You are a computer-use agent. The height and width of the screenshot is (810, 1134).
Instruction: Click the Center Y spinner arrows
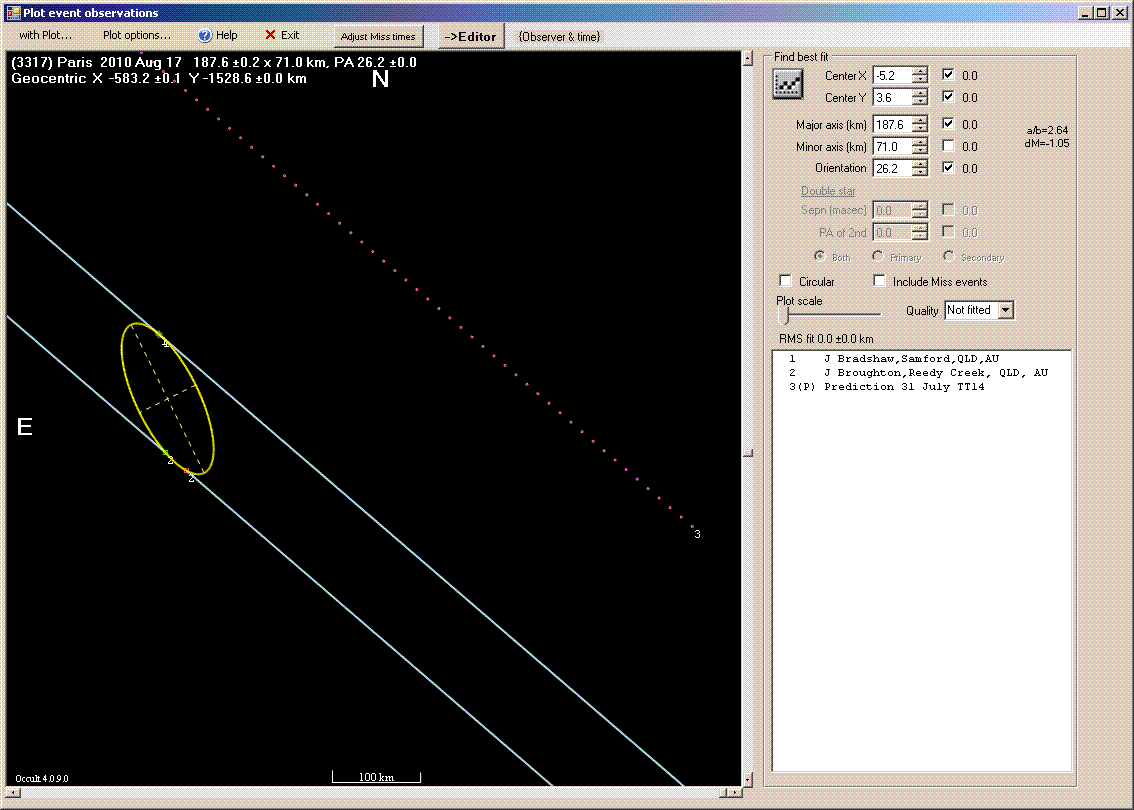(920, 98)
